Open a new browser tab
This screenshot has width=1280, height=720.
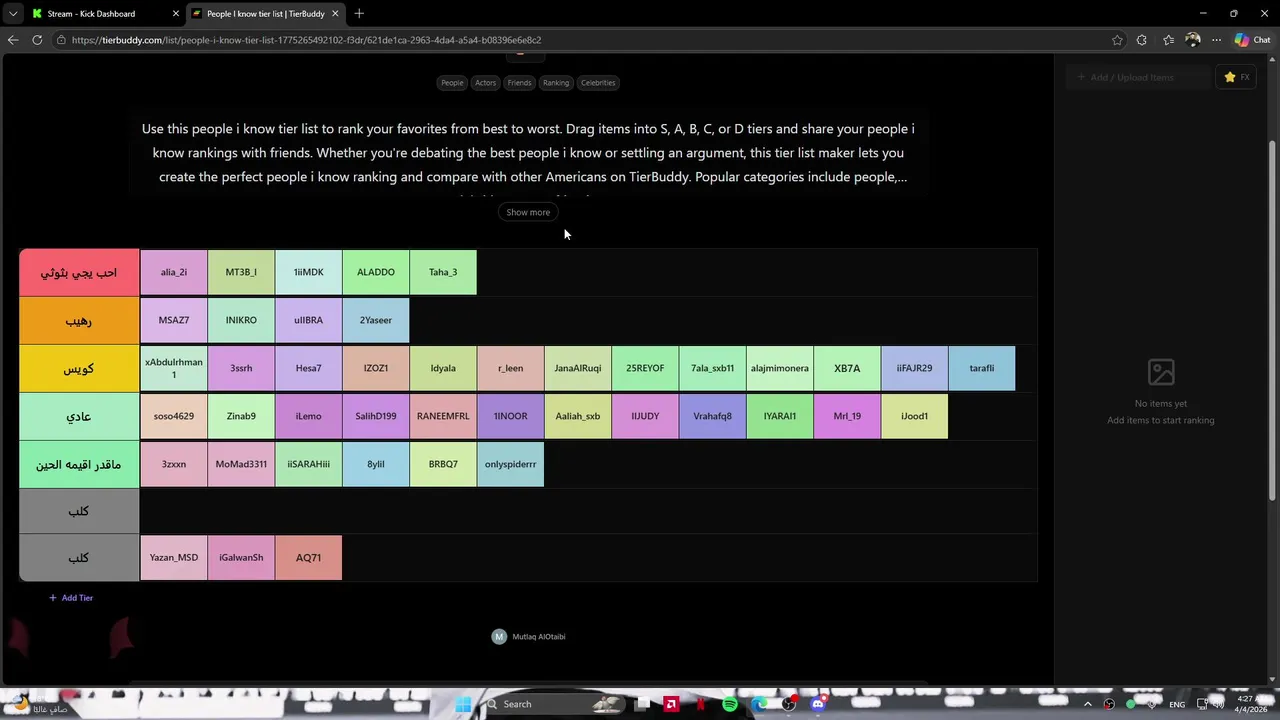(x=359, y=14)
